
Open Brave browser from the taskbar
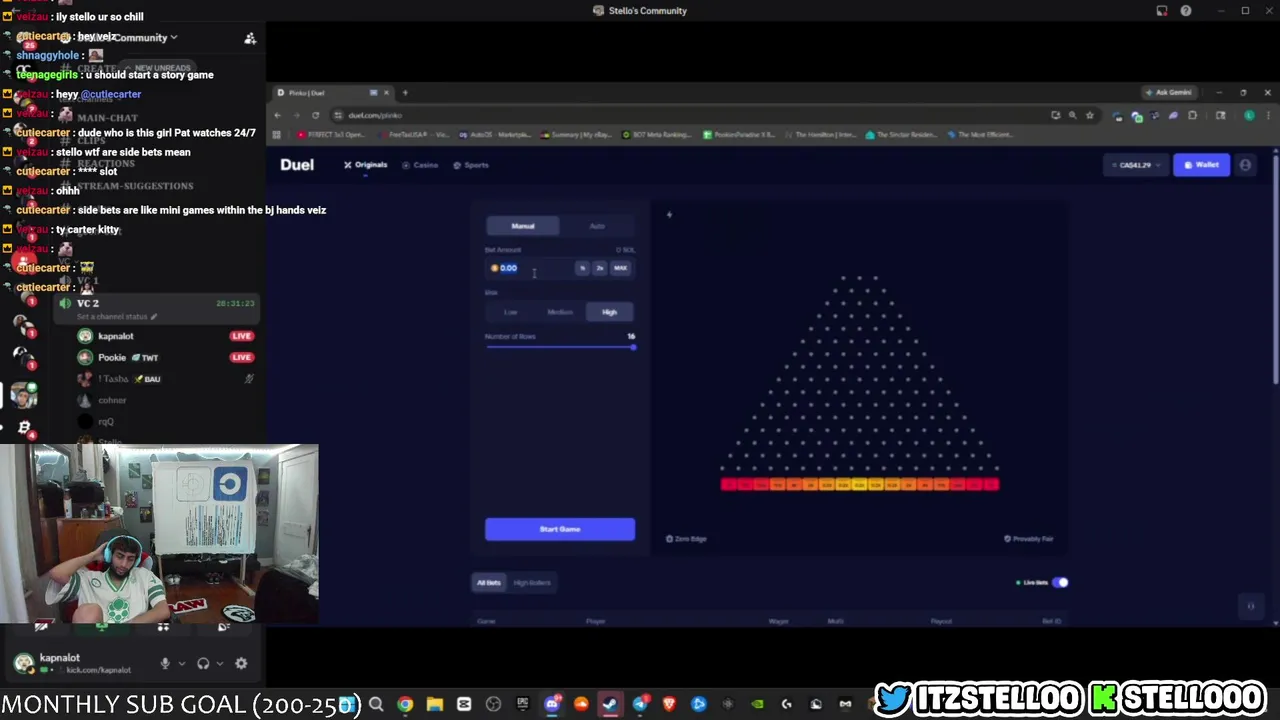coord(669,705)
